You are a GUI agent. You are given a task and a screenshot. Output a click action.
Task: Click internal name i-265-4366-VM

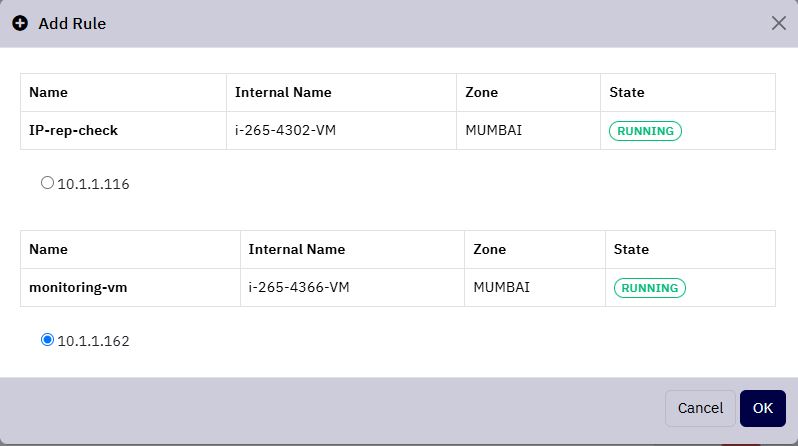[x=299, y=288]
